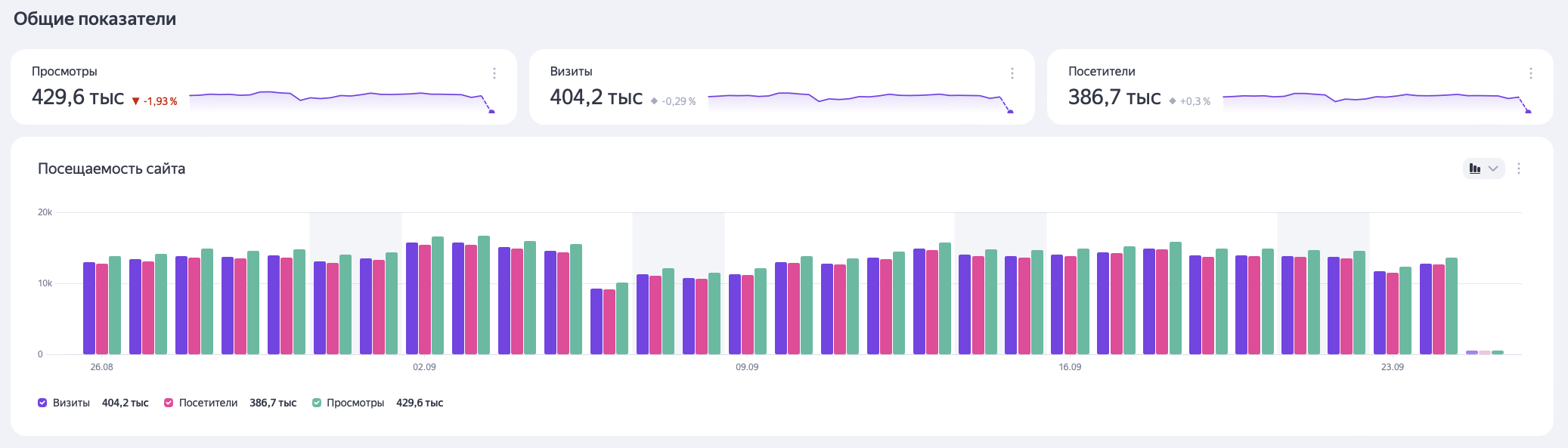Click the Общие показатели heading
This screenshot has width=1568, height=448.
95,19
